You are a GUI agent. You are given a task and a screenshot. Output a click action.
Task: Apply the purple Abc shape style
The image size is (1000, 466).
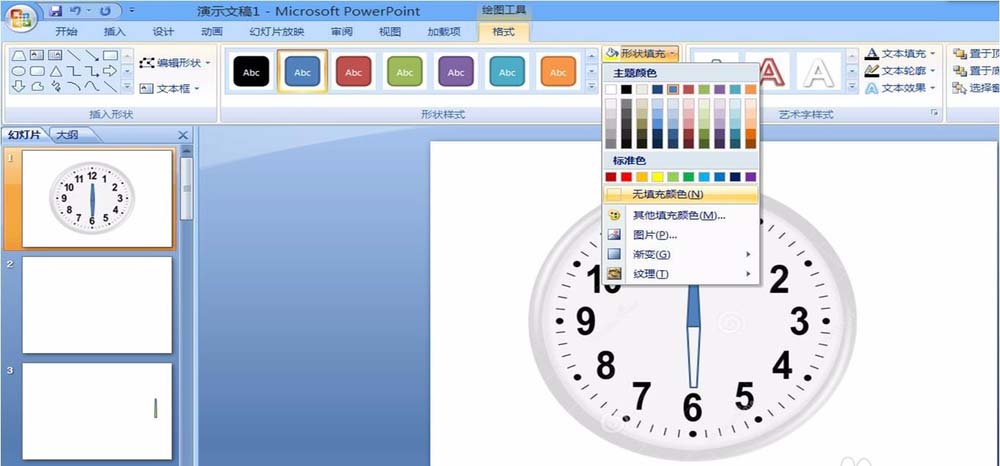(455, 72)
